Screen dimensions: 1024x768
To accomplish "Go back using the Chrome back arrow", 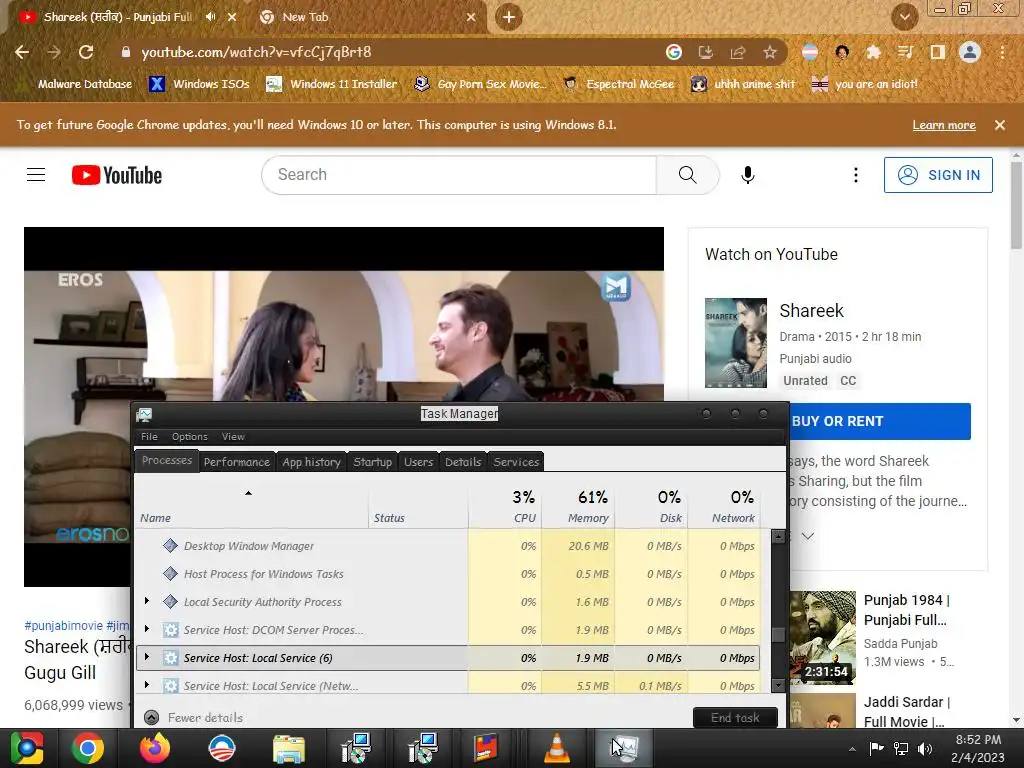I will (22, 52).
